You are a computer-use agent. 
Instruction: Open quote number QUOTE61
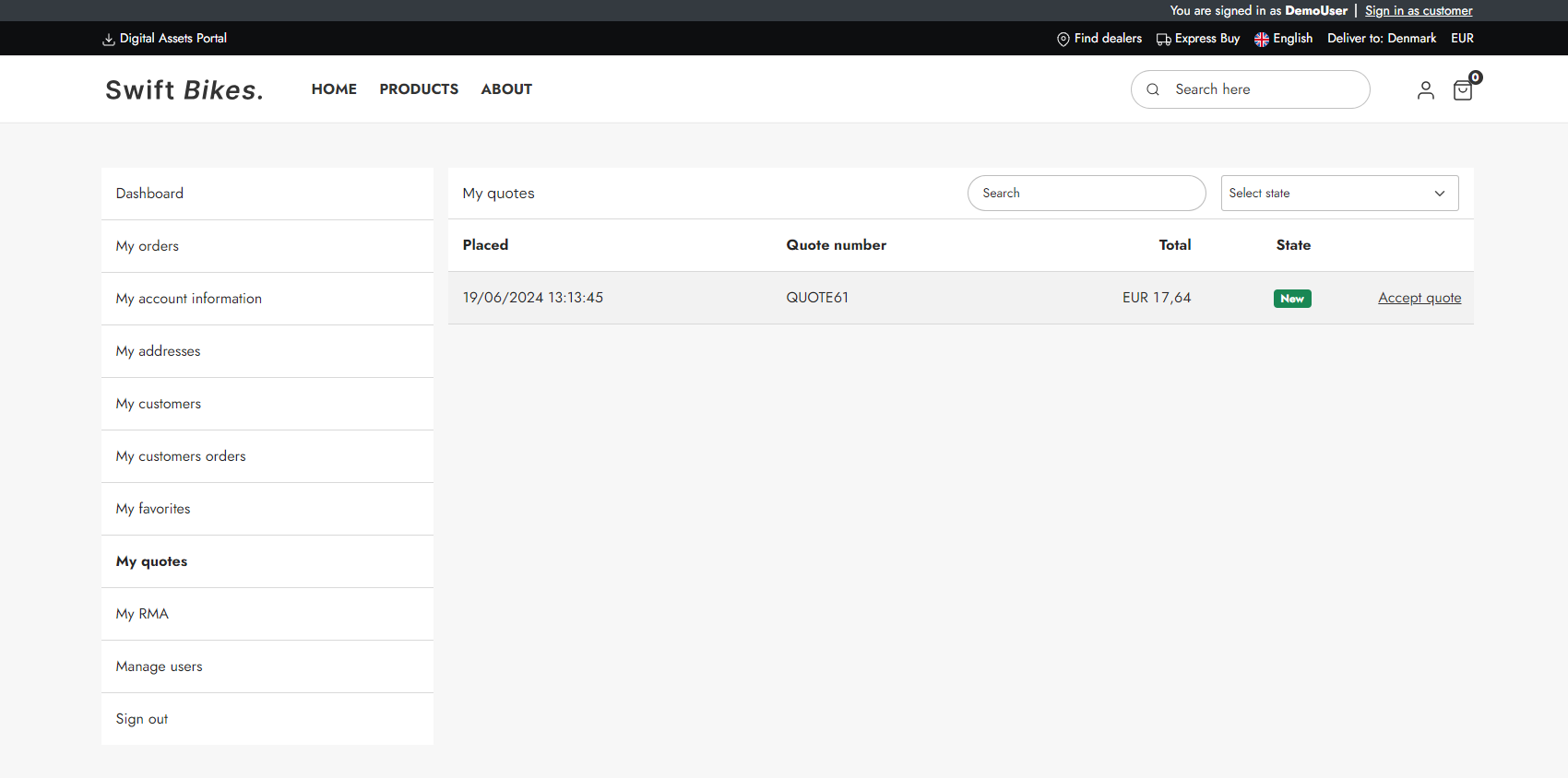(x=817, y=298)
